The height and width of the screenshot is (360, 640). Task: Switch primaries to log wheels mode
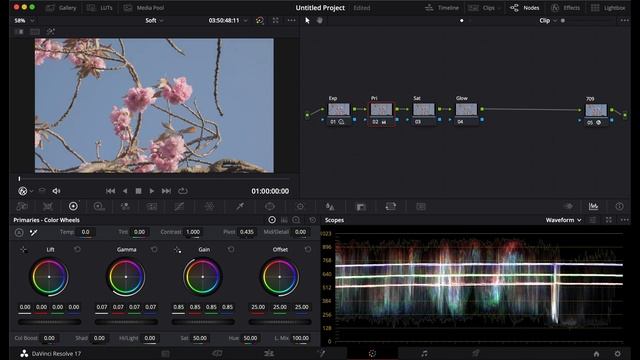[x=296, y=220]
